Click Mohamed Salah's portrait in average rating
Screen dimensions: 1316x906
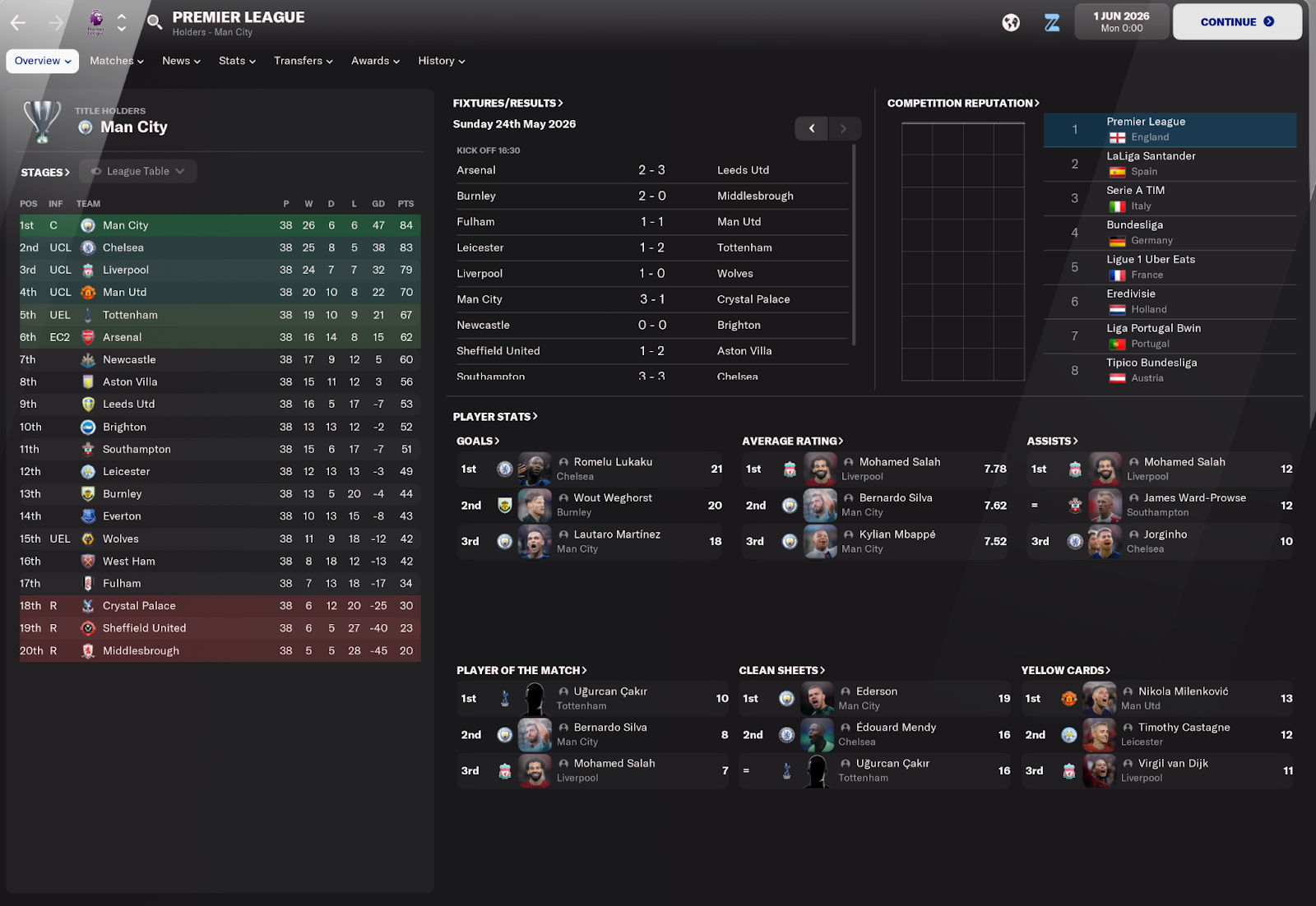pyautogui.click(x=820, y=469)
